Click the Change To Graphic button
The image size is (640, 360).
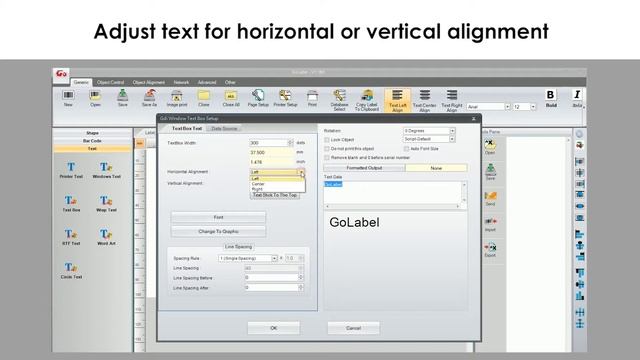[x=218, y=231]
